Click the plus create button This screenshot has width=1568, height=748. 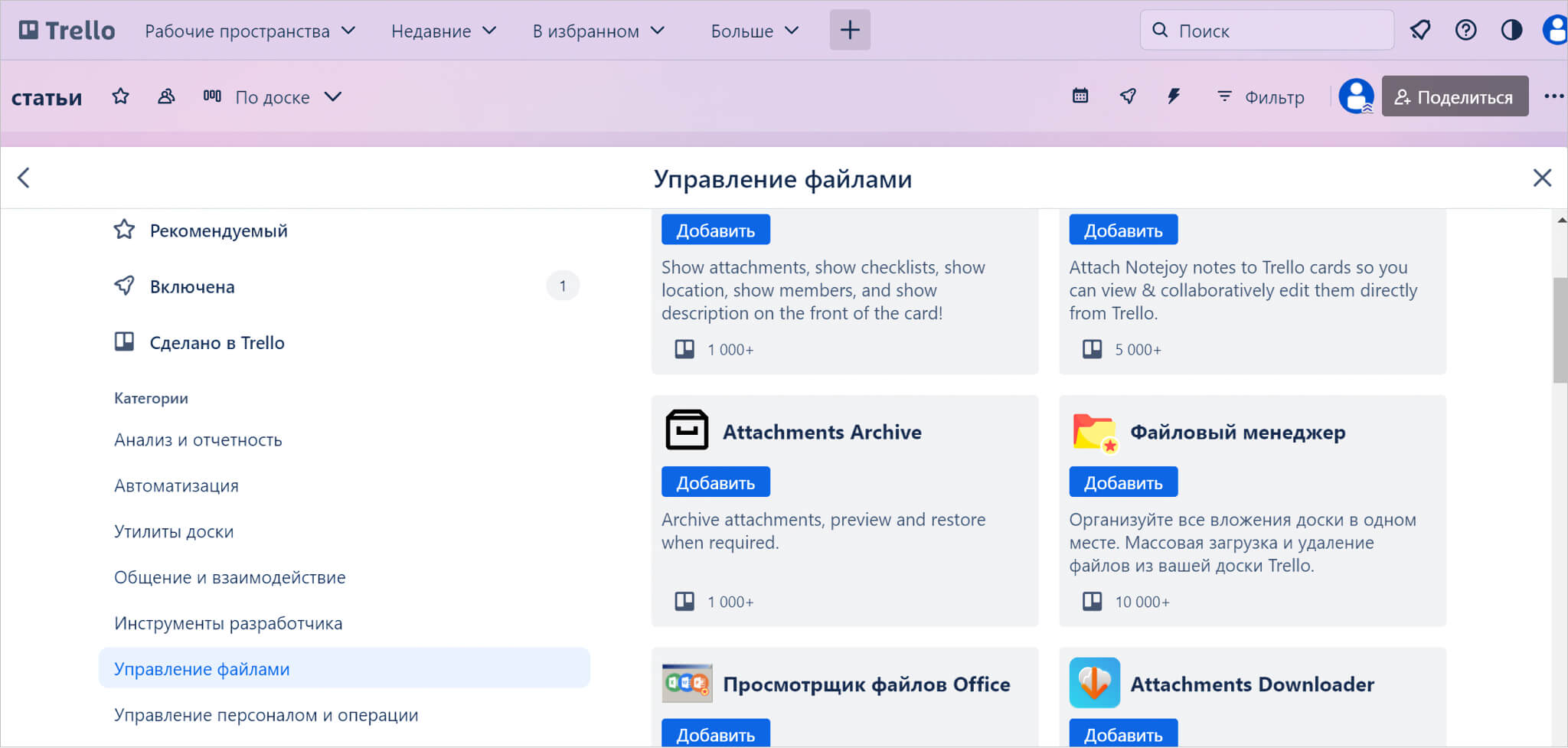850,30
